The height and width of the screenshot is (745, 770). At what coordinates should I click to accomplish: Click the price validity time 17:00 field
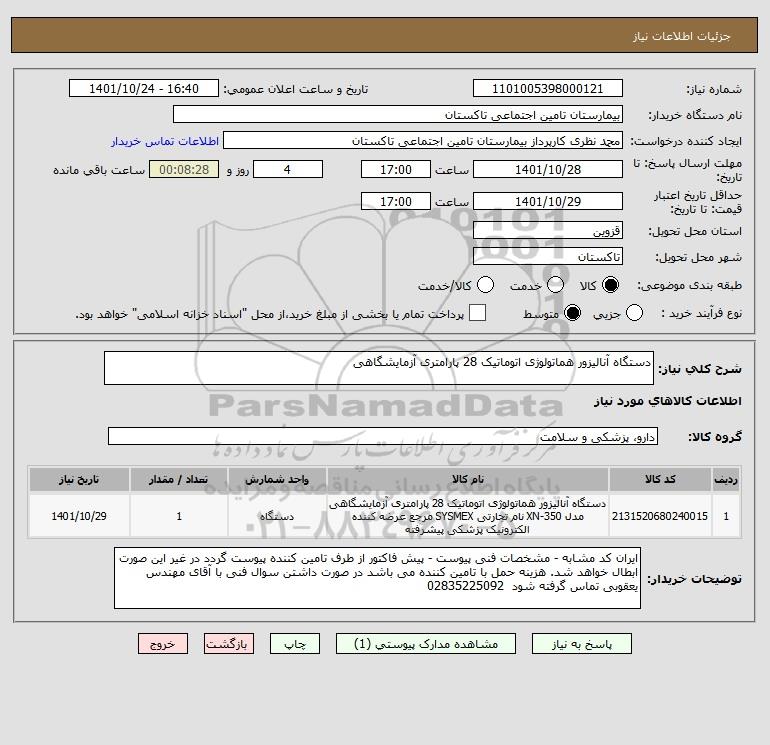point(396,201)
